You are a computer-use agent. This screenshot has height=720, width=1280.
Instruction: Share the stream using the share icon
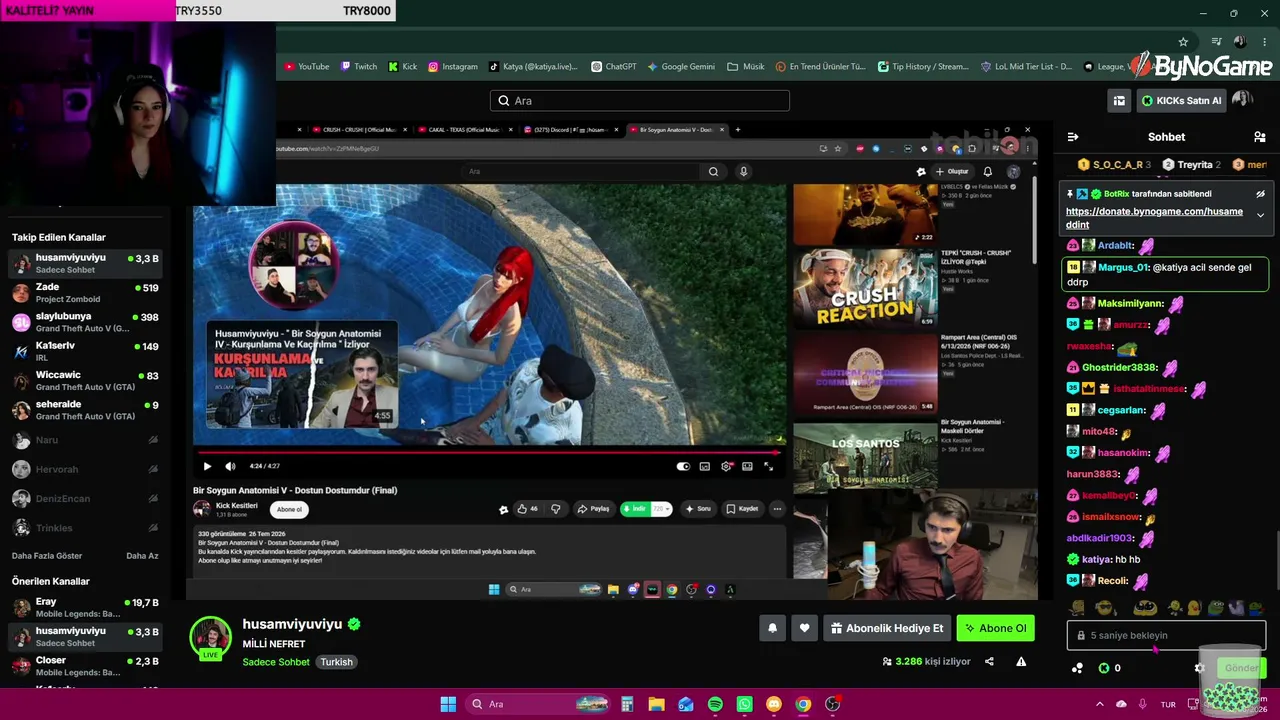[989, 661]
